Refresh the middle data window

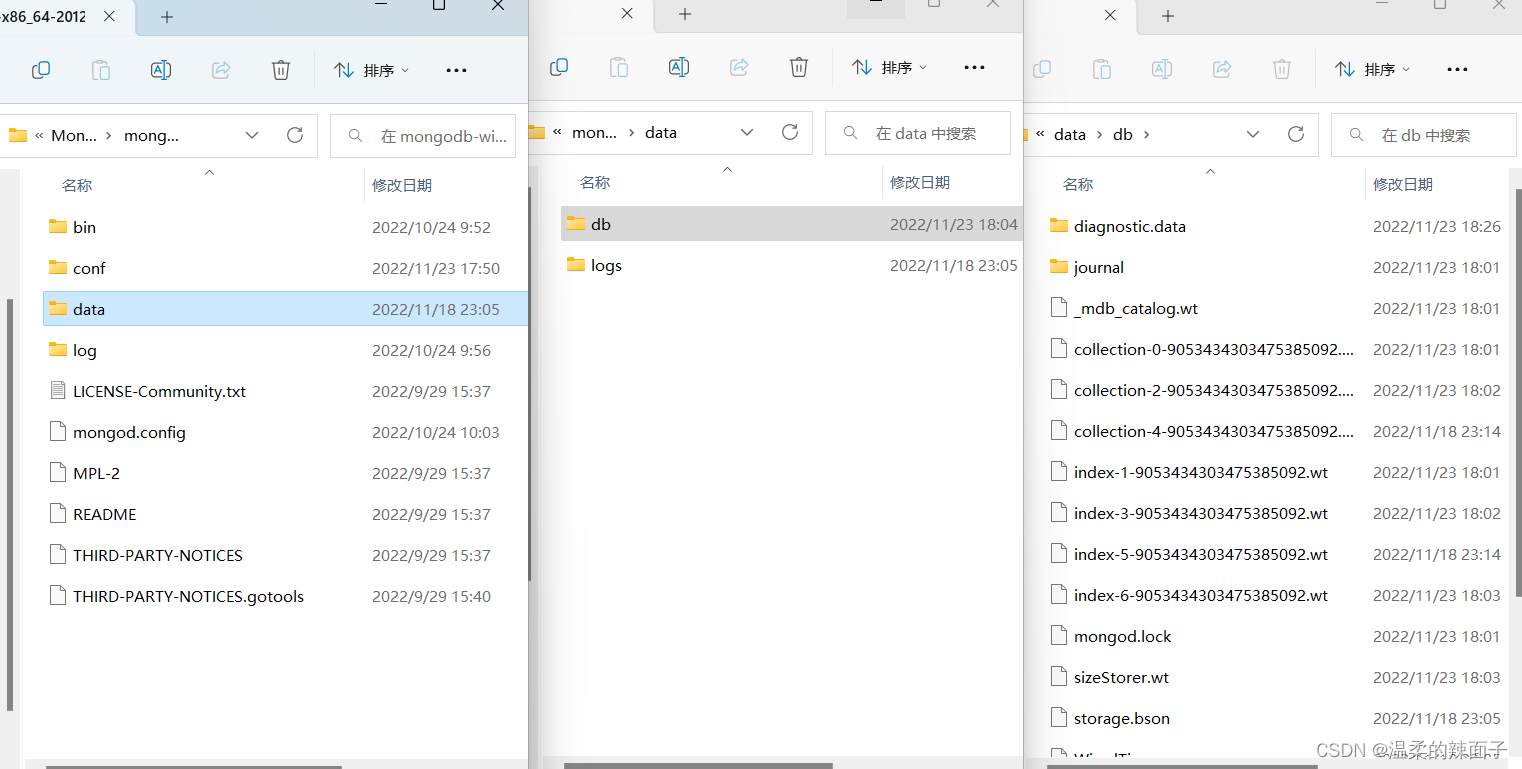(790, 132)
